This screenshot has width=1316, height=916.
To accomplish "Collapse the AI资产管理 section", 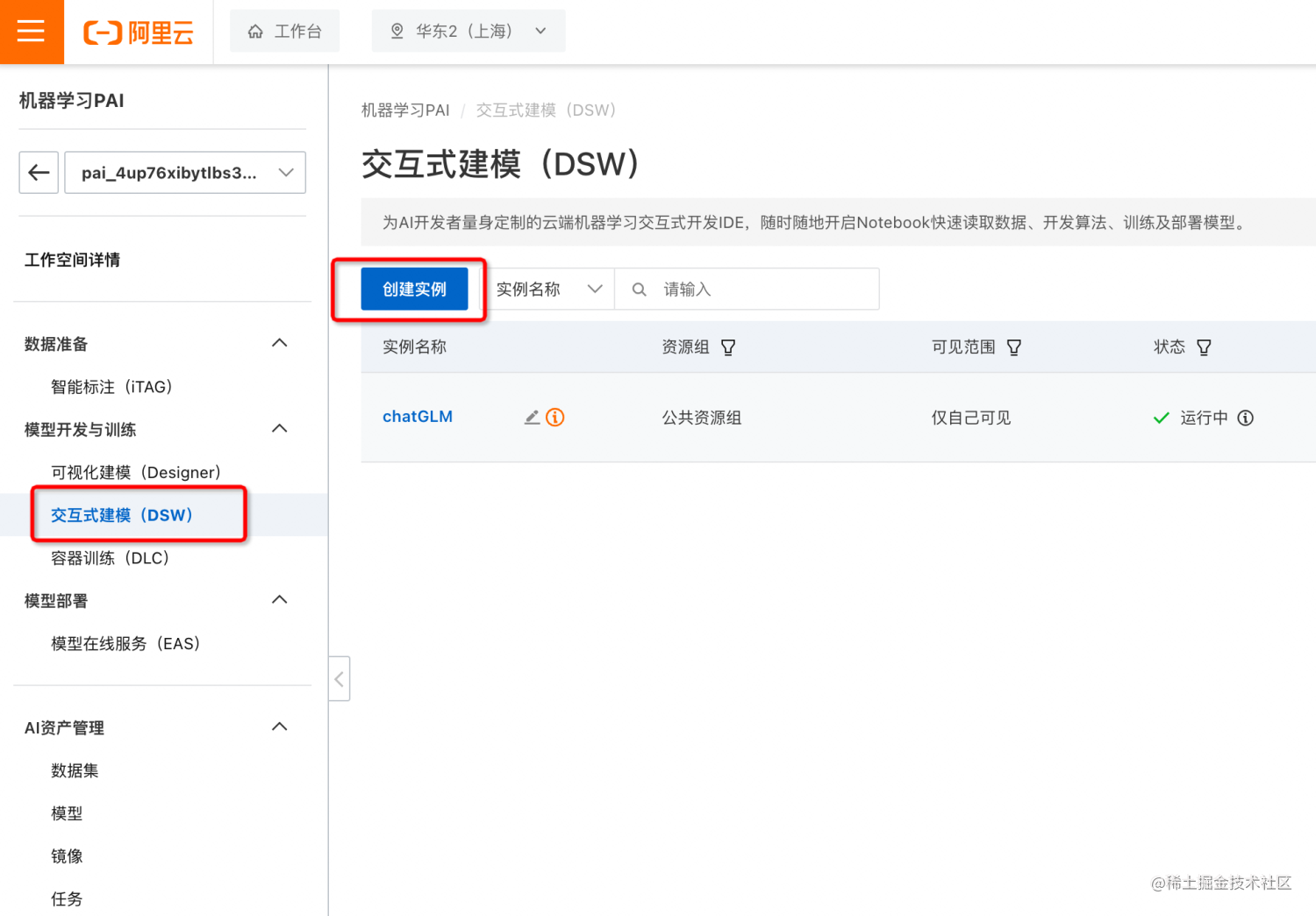I will (x=279, y=726).
